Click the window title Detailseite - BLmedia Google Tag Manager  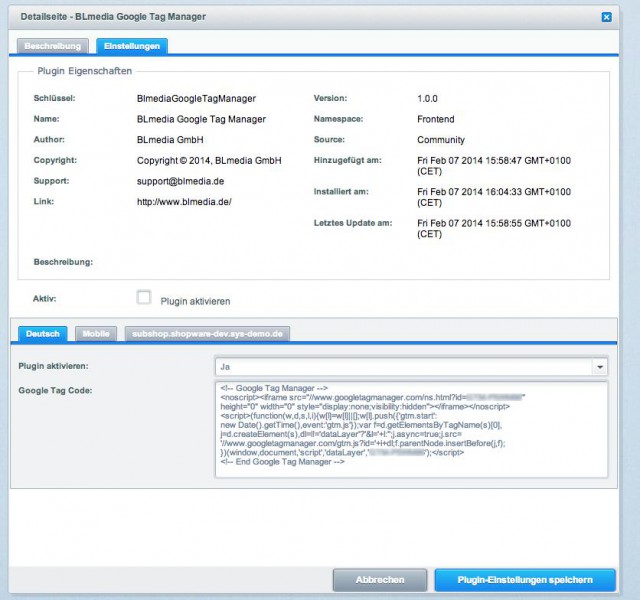[x=113, y=17]
